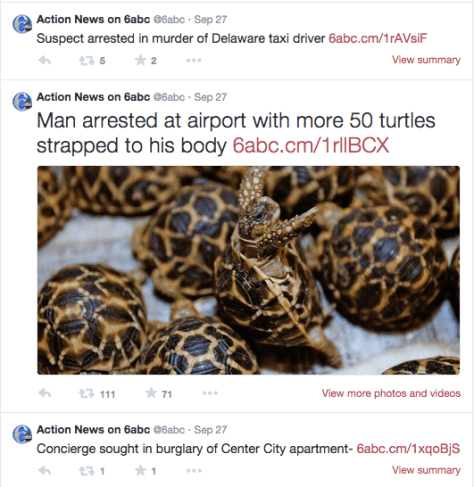
Task: Open the 6abc.cm/1rllBCX turtles link
Action: [x=311, y=146]
